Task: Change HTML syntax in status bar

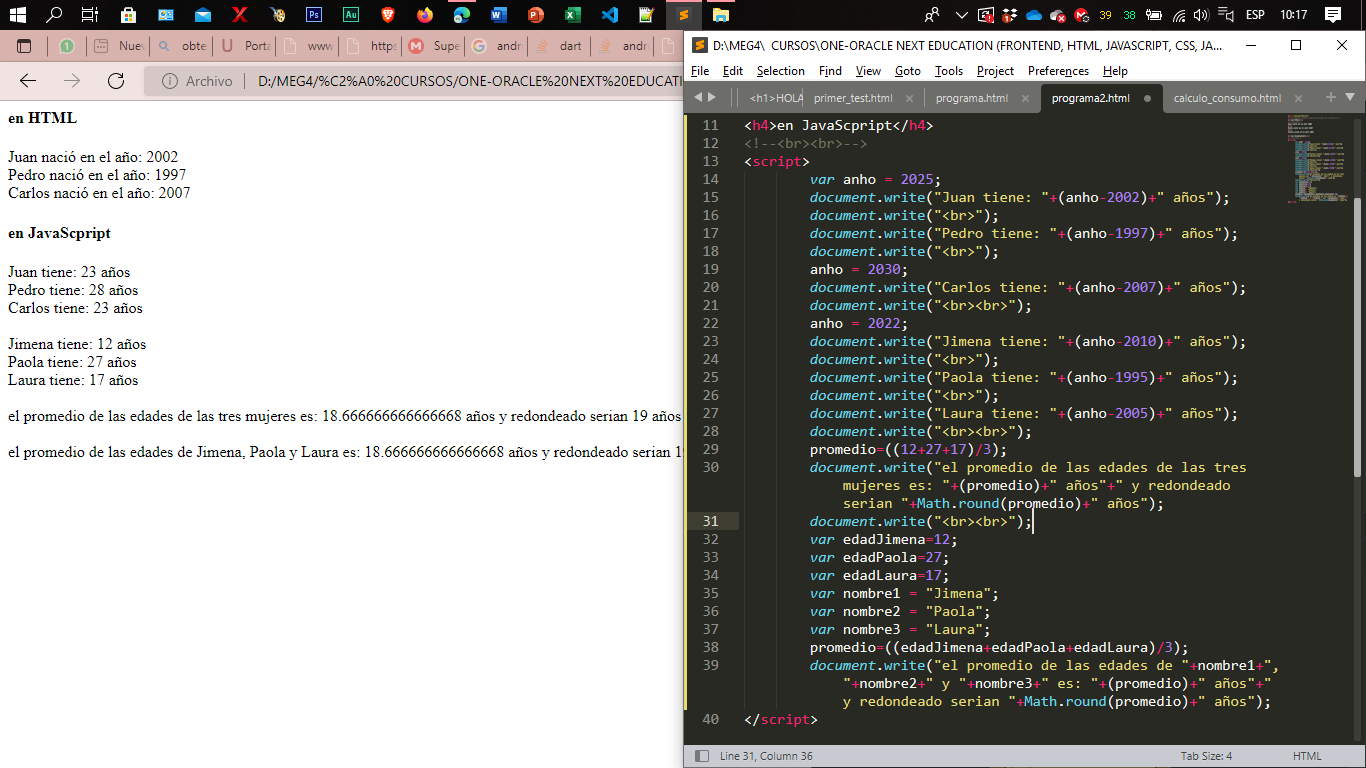Action: pos(1307,756)
